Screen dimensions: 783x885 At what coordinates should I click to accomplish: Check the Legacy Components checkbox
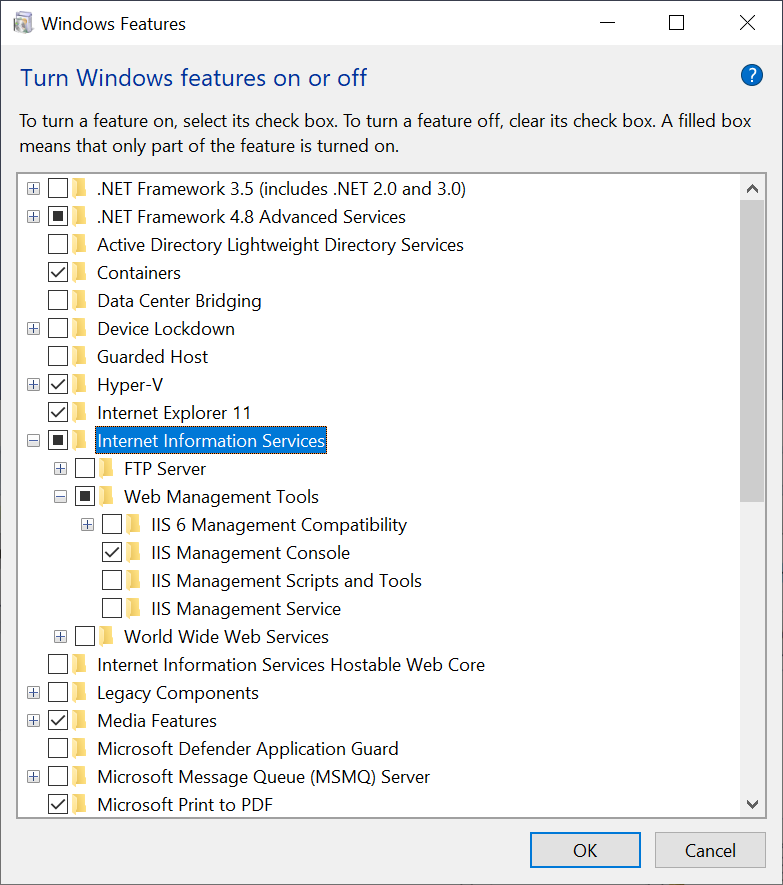pos(58,693)
